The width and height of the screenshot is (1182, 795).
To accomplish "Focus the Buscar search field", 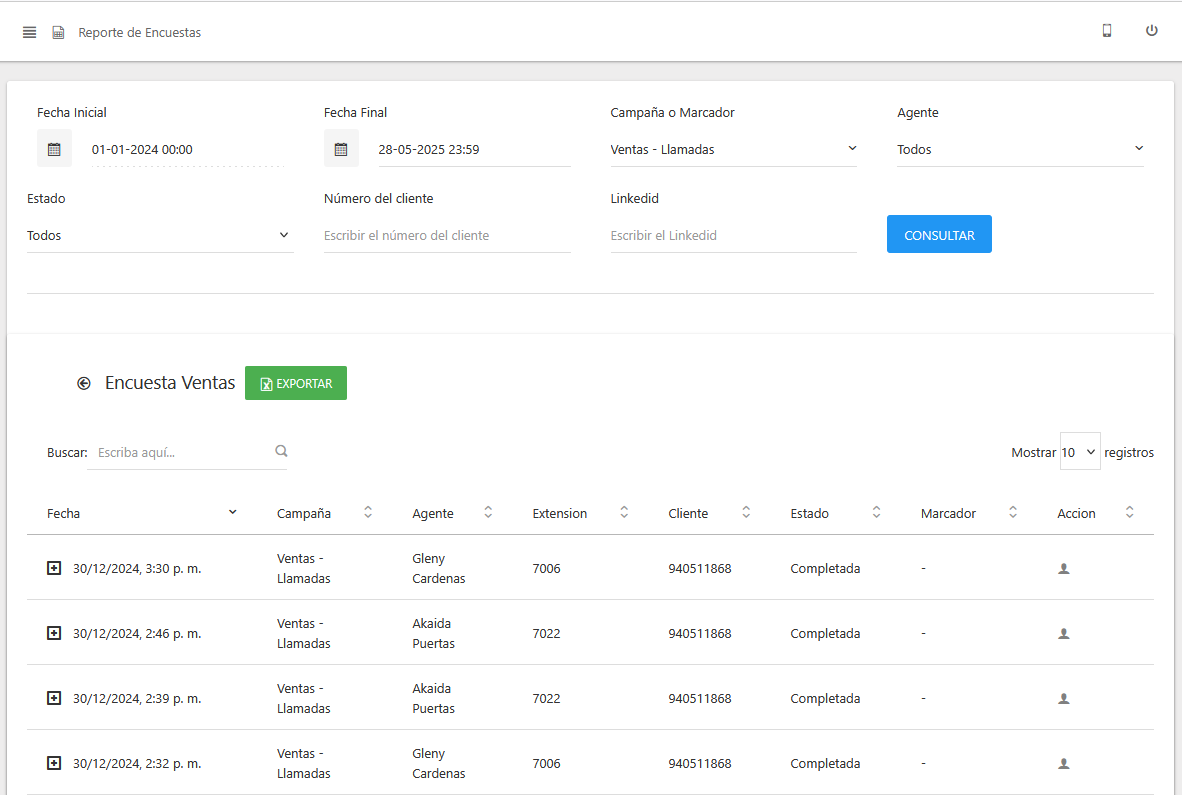I will pyautogui.click(x=185, y=452).
